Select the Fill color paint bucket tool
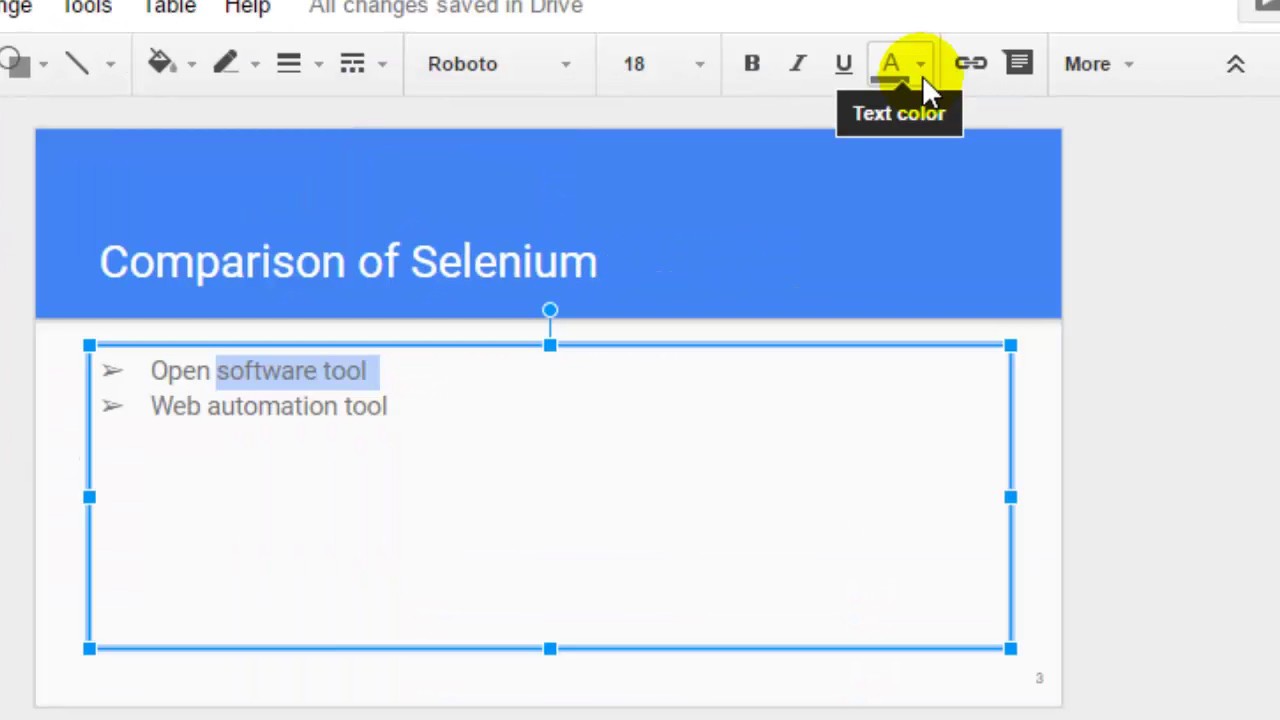This screenshot has width=1280, height=720. tap(160, 63)
